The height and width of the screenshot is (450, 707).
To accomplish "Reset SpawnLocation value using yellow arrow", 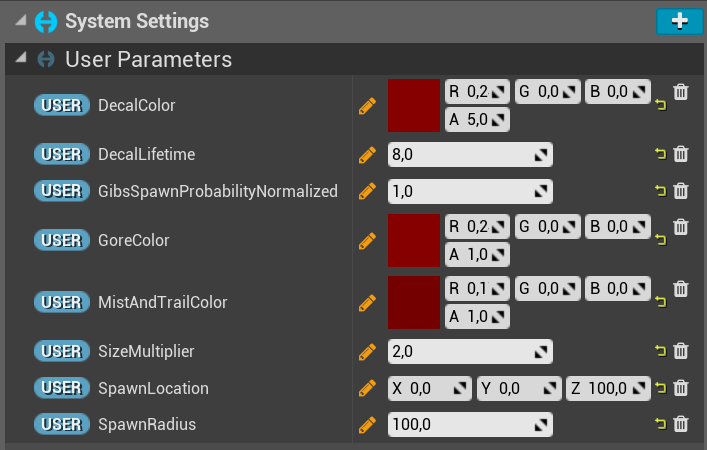I will (661, 388).
